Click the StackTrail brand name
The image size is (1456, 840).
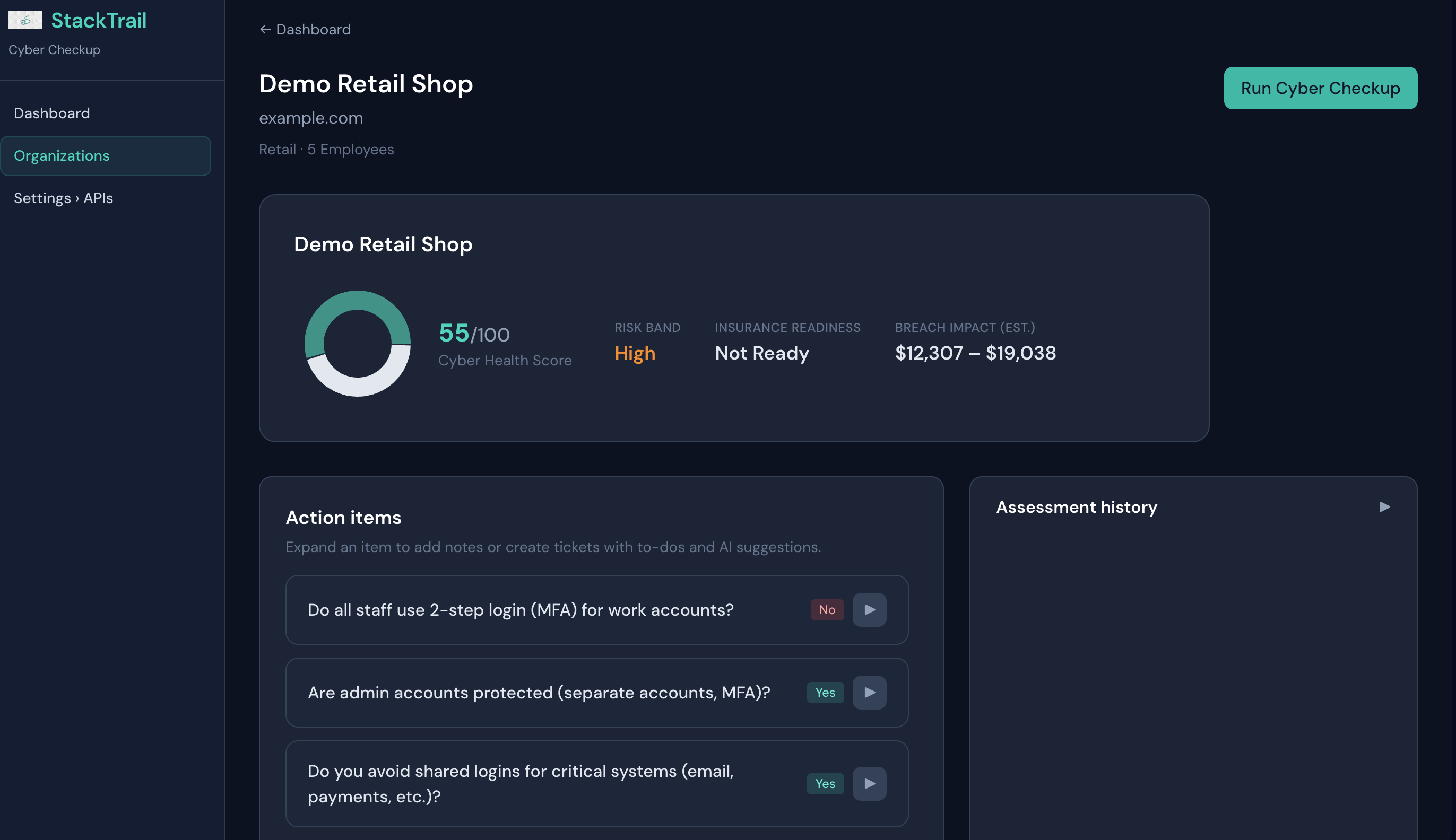[x=99, y=20]
